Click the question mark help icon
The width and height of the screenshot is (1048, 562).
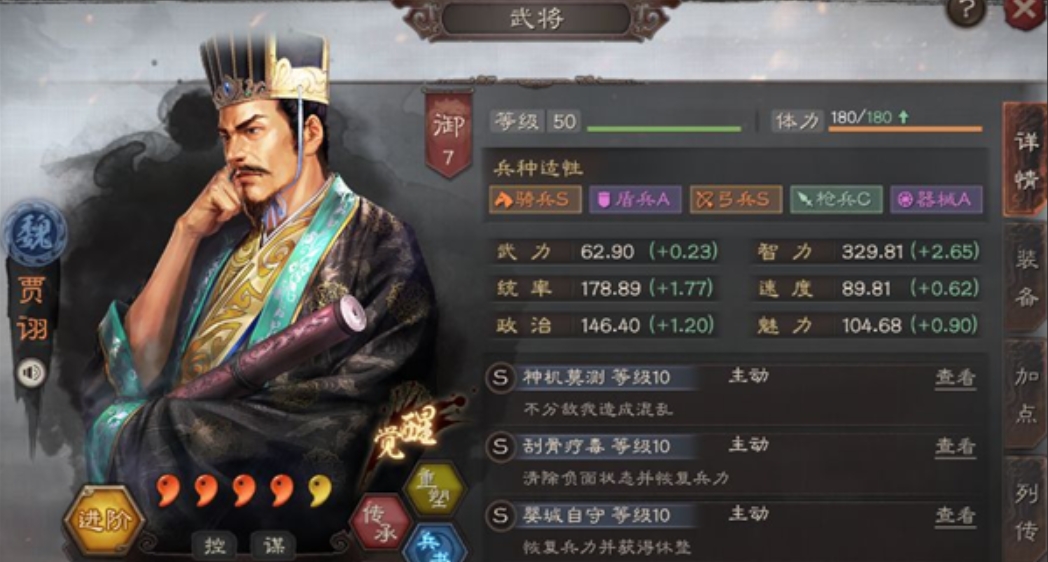[966, 11]
